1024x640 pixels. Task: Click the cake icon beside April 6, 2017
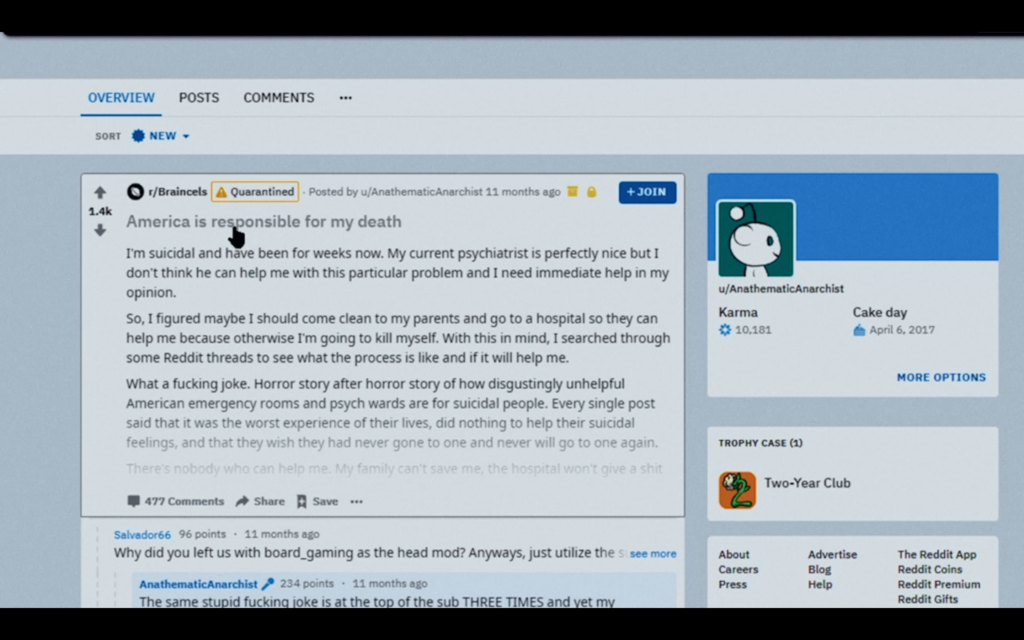coord(859,330)
